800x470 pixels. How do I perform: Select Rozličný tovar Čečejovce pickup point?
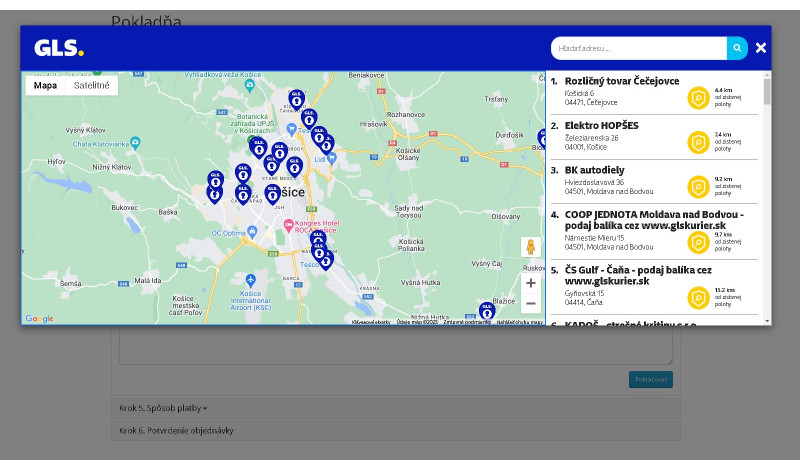(x=621, y=81)
